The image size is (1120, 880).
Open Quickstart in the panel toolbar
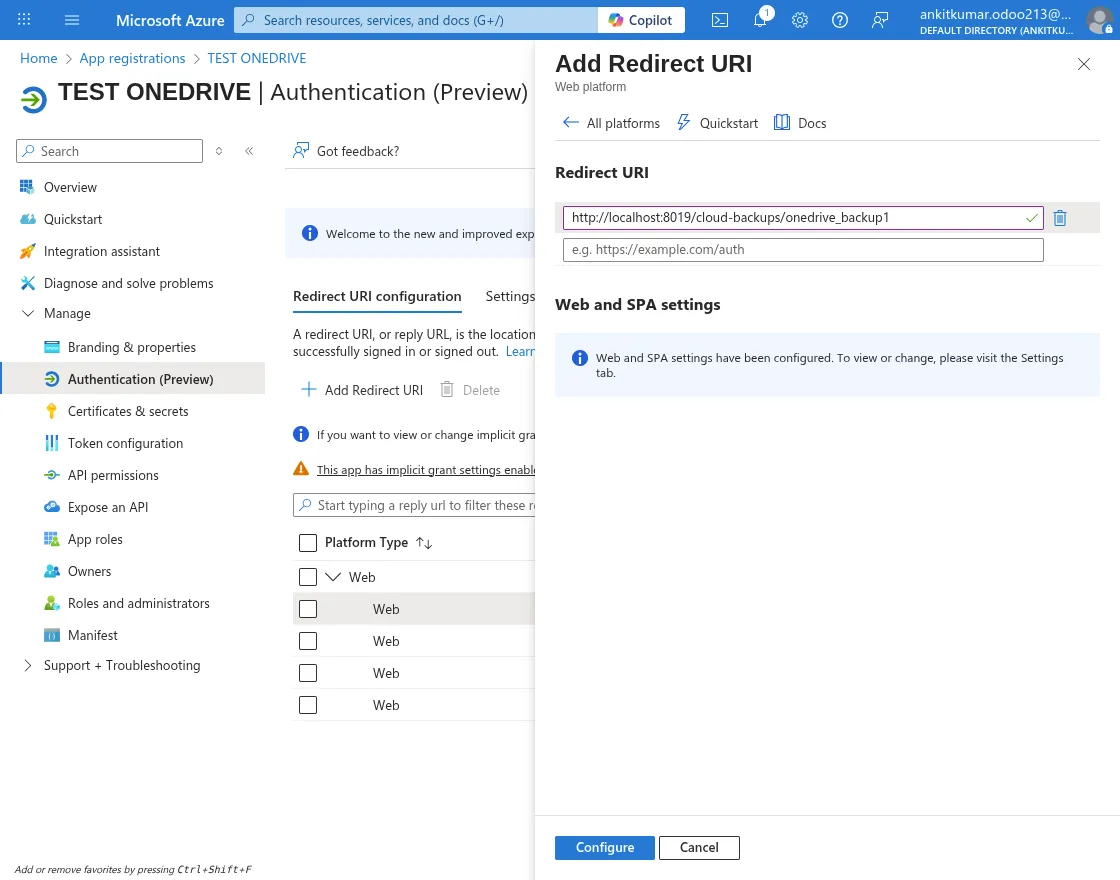coord(718,123)
